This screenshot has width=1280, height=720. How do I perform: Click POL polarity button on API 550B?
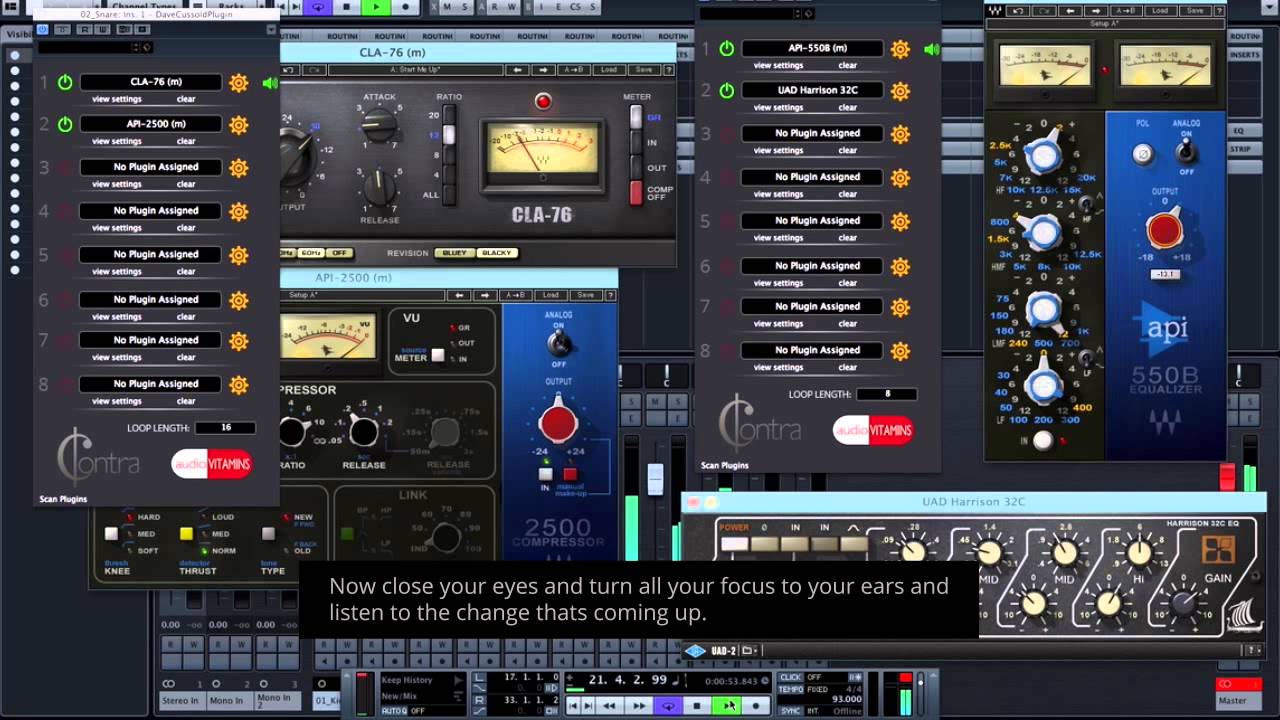[1142, 154]
